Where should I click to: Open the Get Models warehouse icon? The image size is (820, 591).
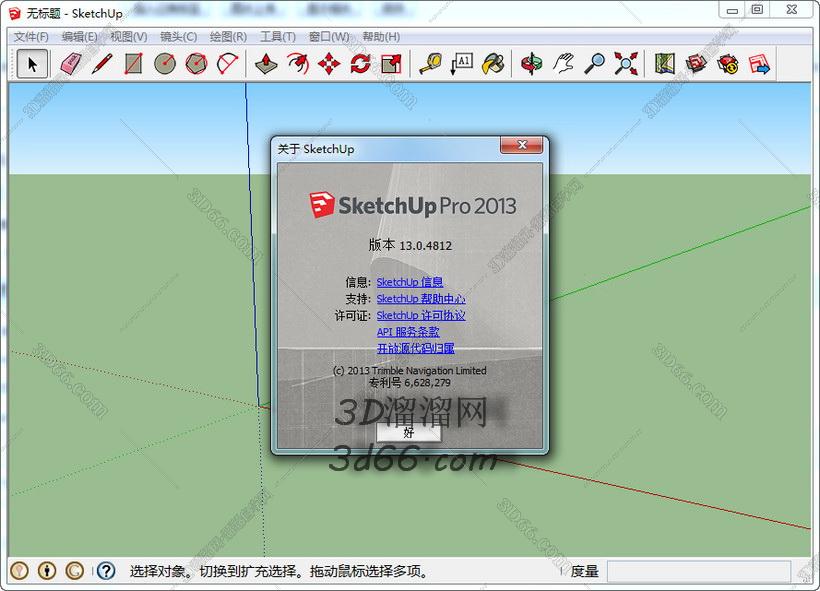click(x=696, y=64)
